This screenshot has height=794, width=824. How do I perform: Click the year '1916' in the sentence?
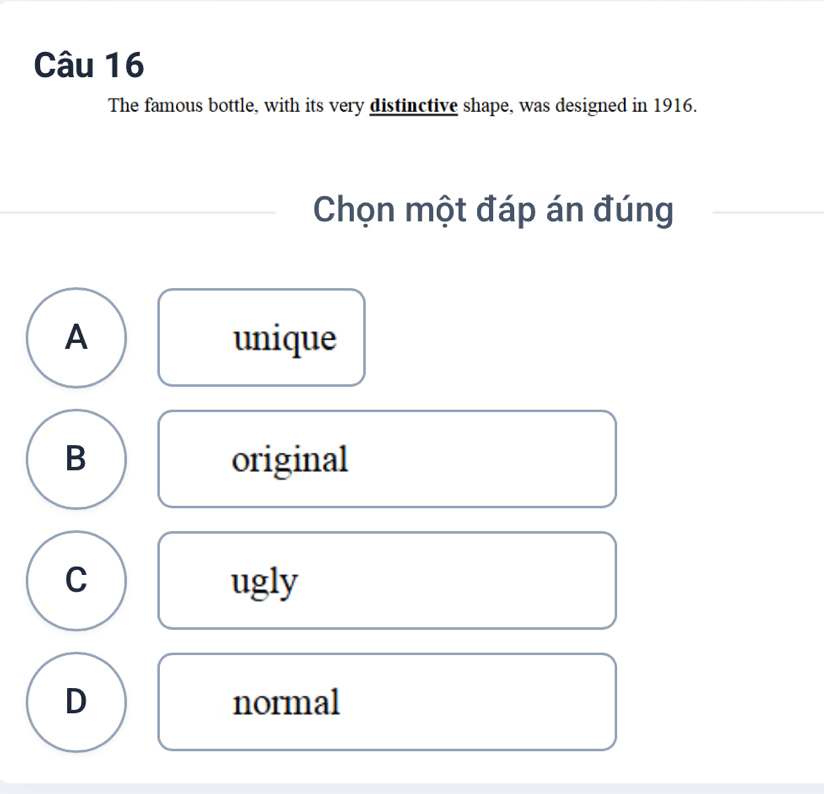click(x=672, y=106)
